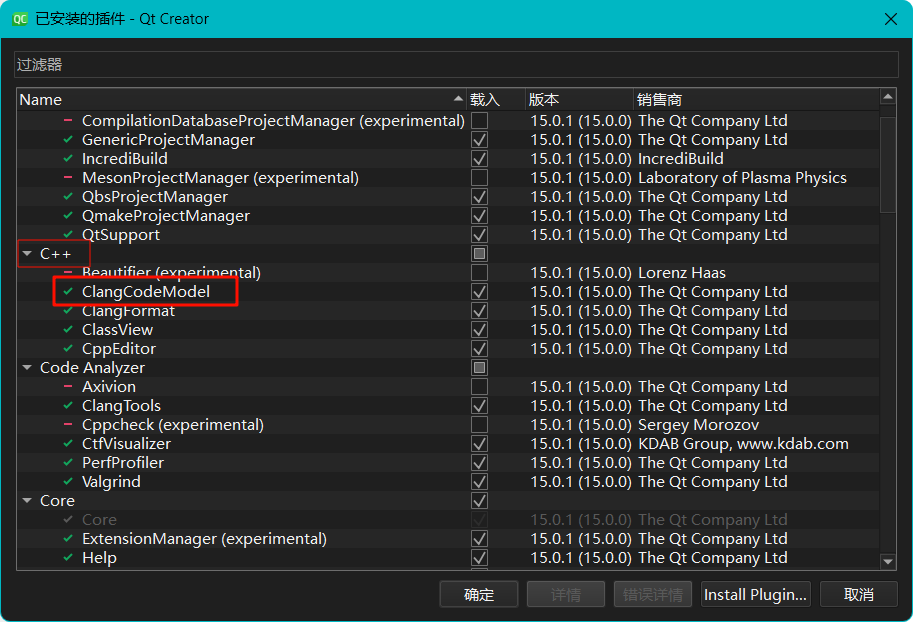Focus the 过滤器 filter input field
The height and width of the screenshot is (622, 913).
coord(456,65)
